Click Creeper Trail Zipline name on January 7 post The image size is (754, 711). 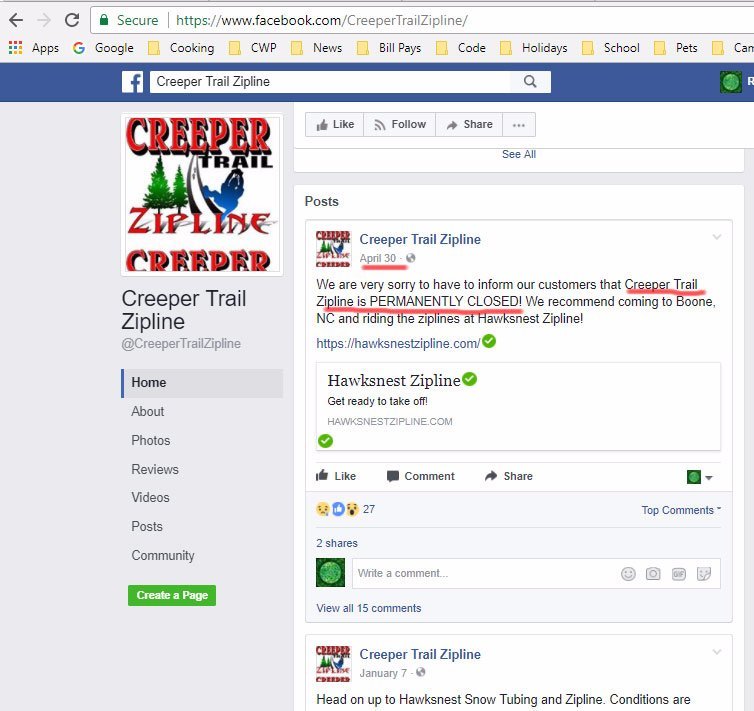(x=420, y=654)
